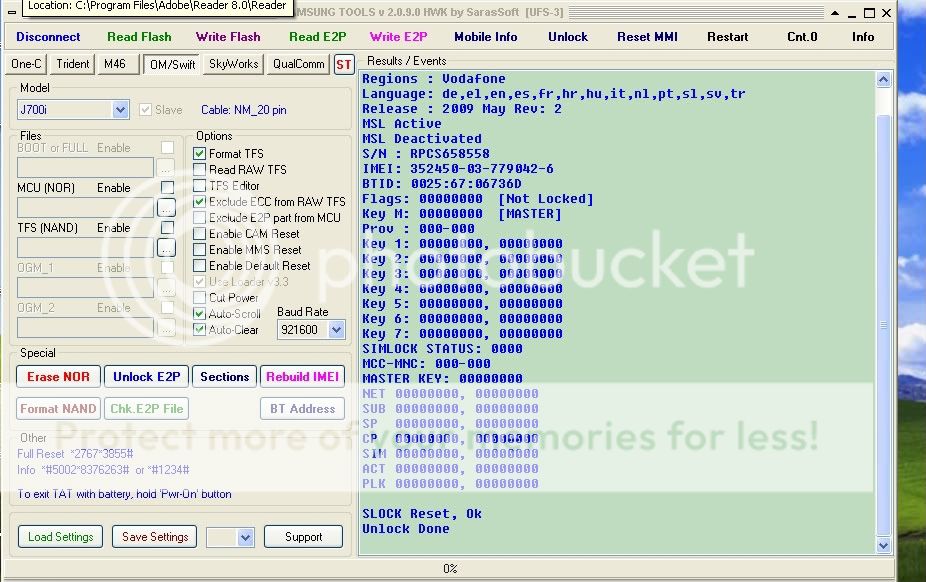Click the Cnt.0 toolbar item

point(802,37)
